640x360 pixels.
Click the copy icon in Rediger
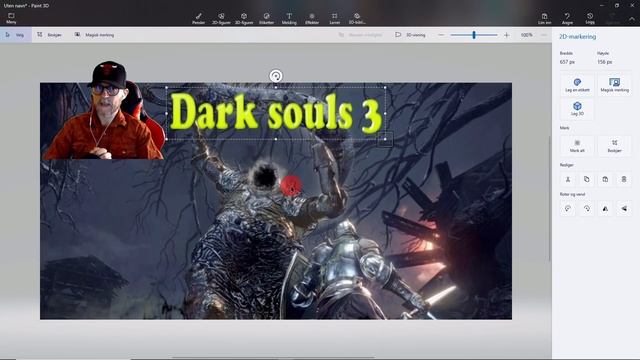coord(587,179)
